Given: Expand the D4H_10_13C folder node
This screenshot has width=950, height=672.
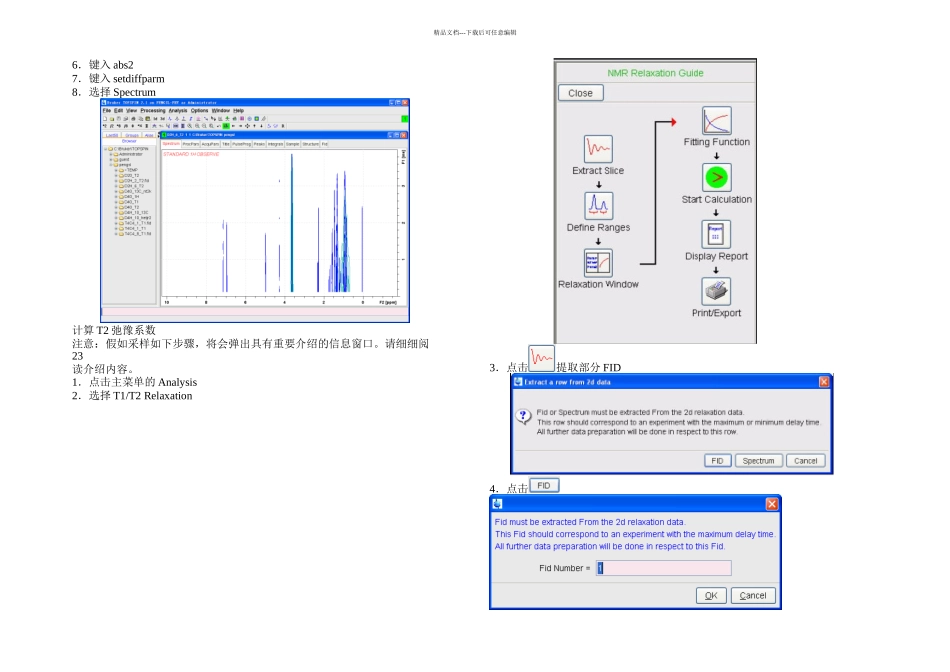Looking at the screenshot, I should (x=116, y=213).
